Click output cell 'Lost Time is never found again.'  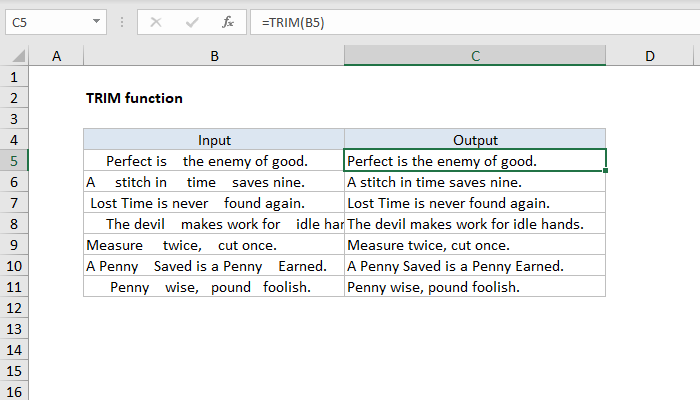click(x=475, y=203)
